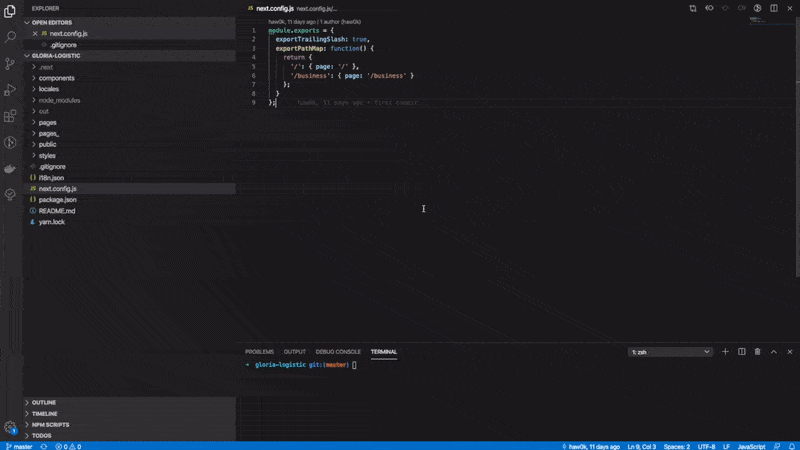This screenshot has width=800, height=450.
Task: Open the Source Control view
Action: 10,63
